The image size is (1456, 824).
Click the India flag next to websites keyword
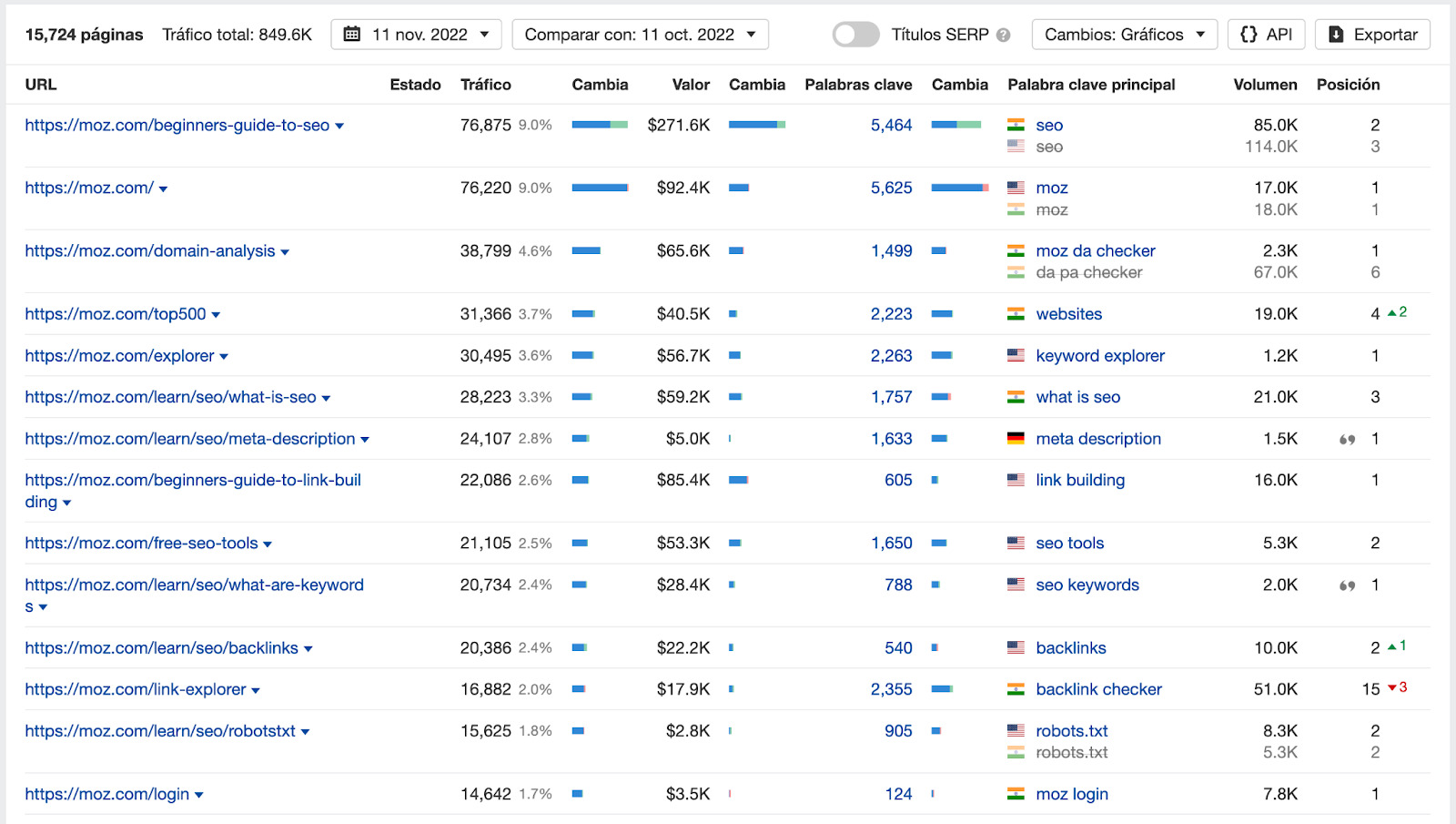pos(1016,314)
